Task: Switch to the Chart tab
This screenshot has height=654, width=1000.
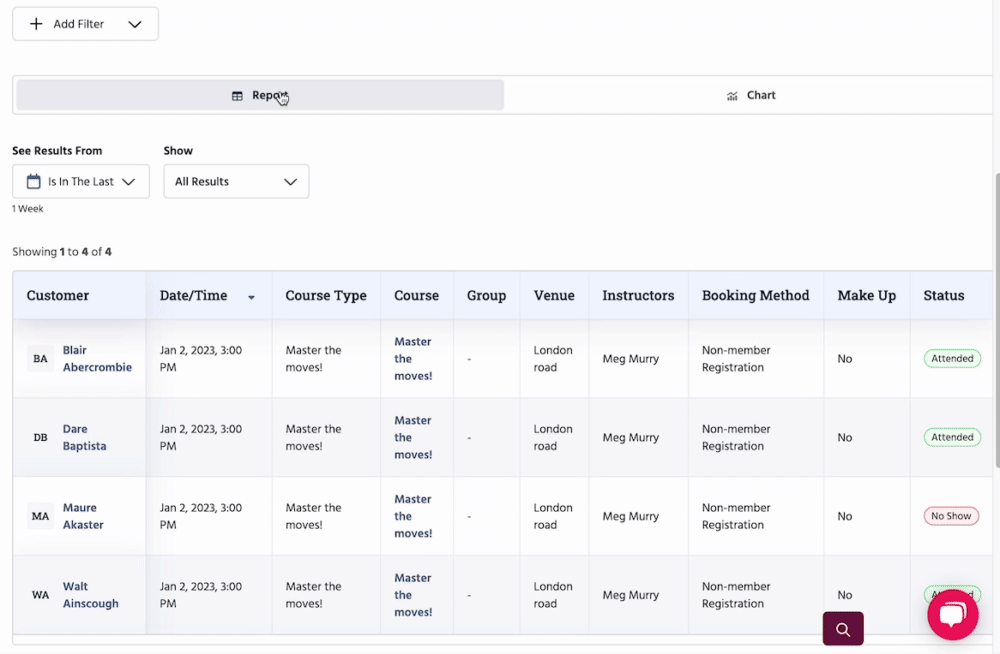Action: coord(750,95)
